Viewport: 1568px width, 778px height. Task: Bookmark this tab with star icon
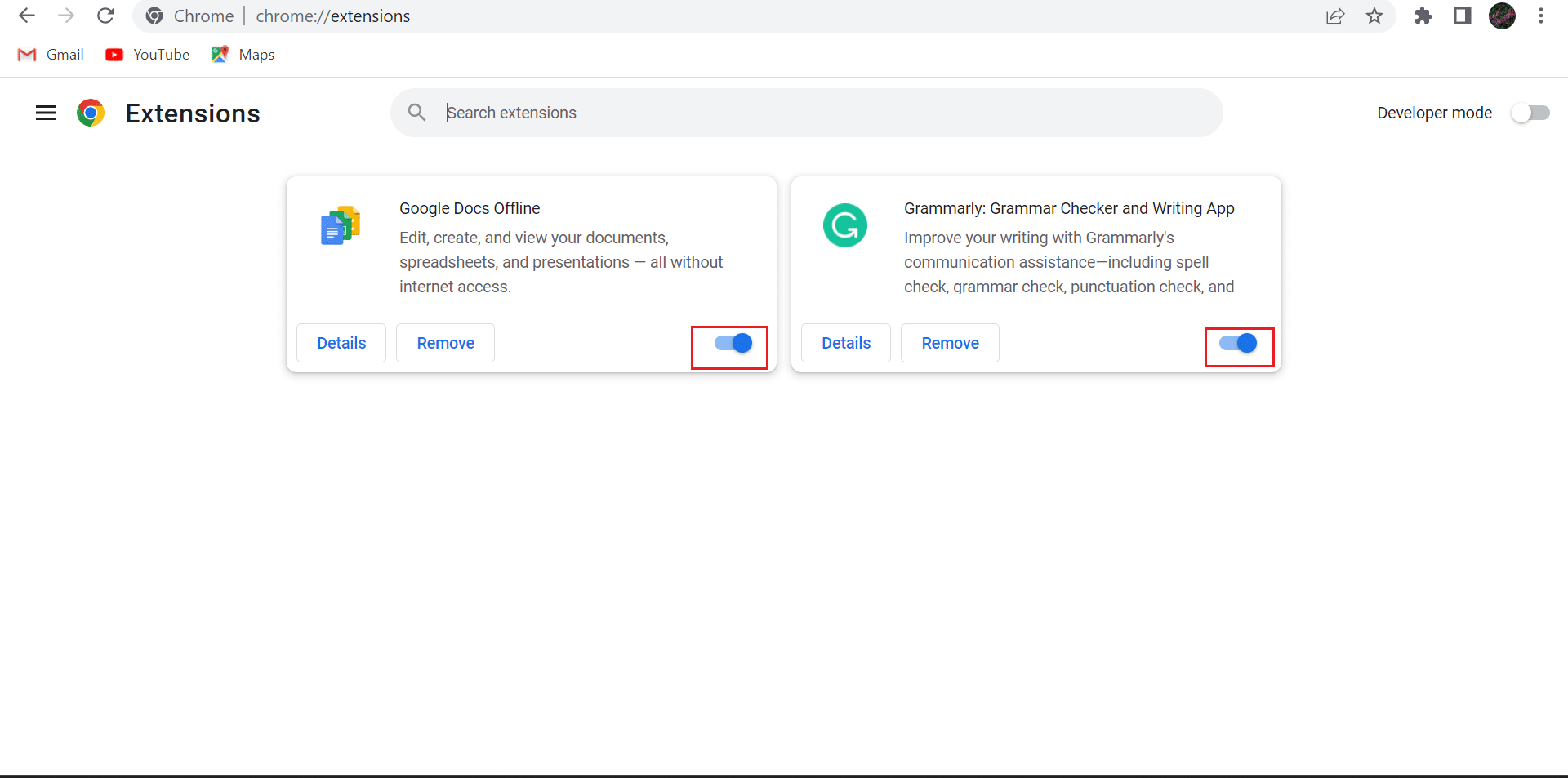(x=1374, y=16)
